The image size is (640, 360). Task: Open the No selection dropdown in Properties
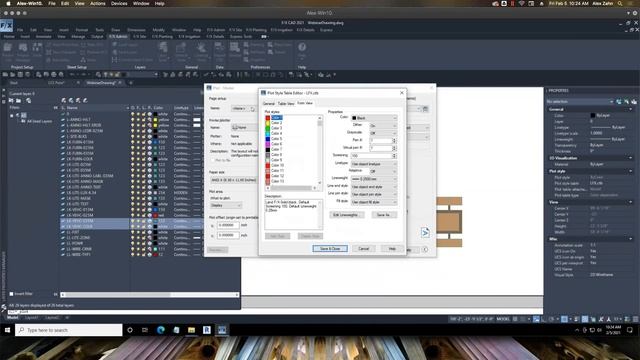coord(580,101)
